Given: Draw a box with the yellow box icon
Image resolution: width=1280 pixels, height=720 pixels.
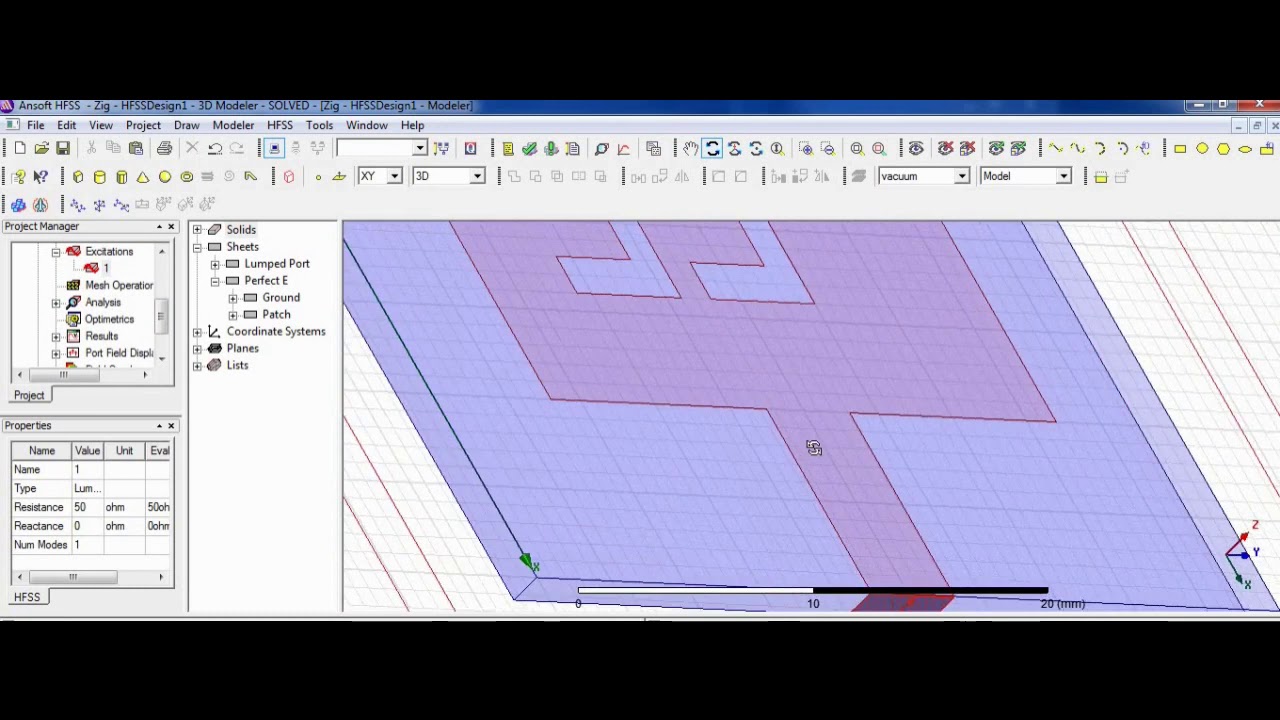Looking at the screenshot, I should coord(78,176).
